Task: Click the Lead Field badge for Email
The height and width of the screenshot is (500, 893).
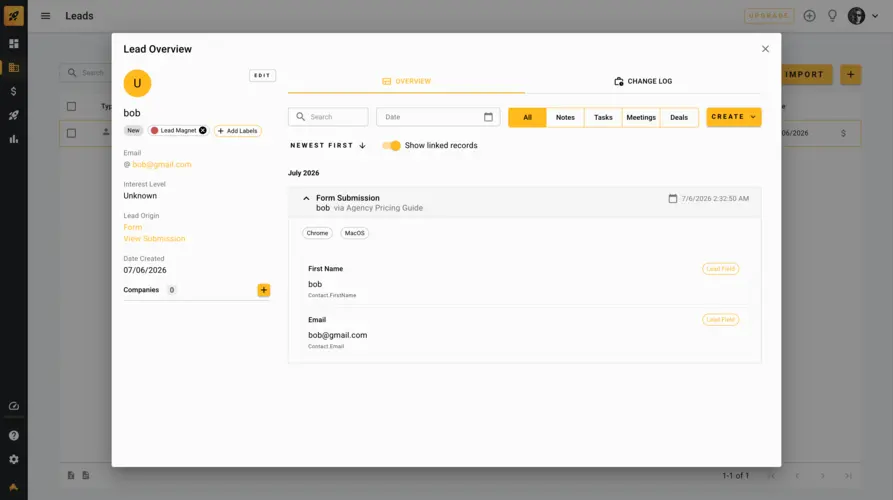Action: point(720,319)
